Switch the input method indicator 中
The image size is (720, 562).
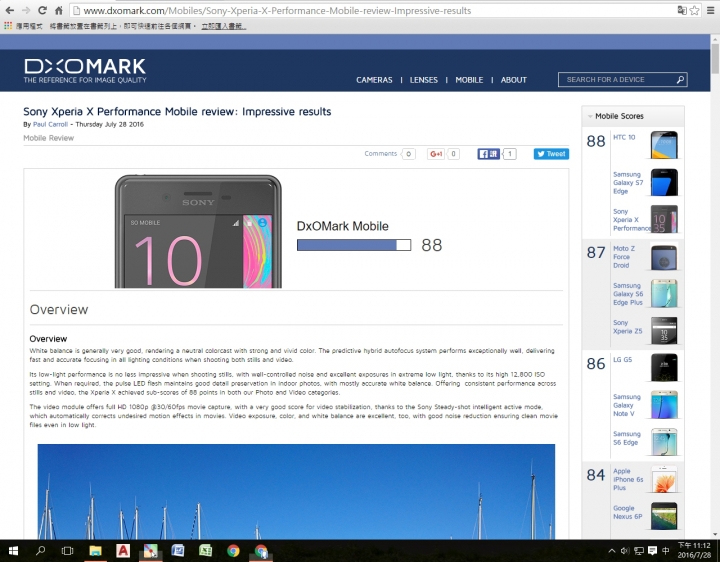click(666, 551)
